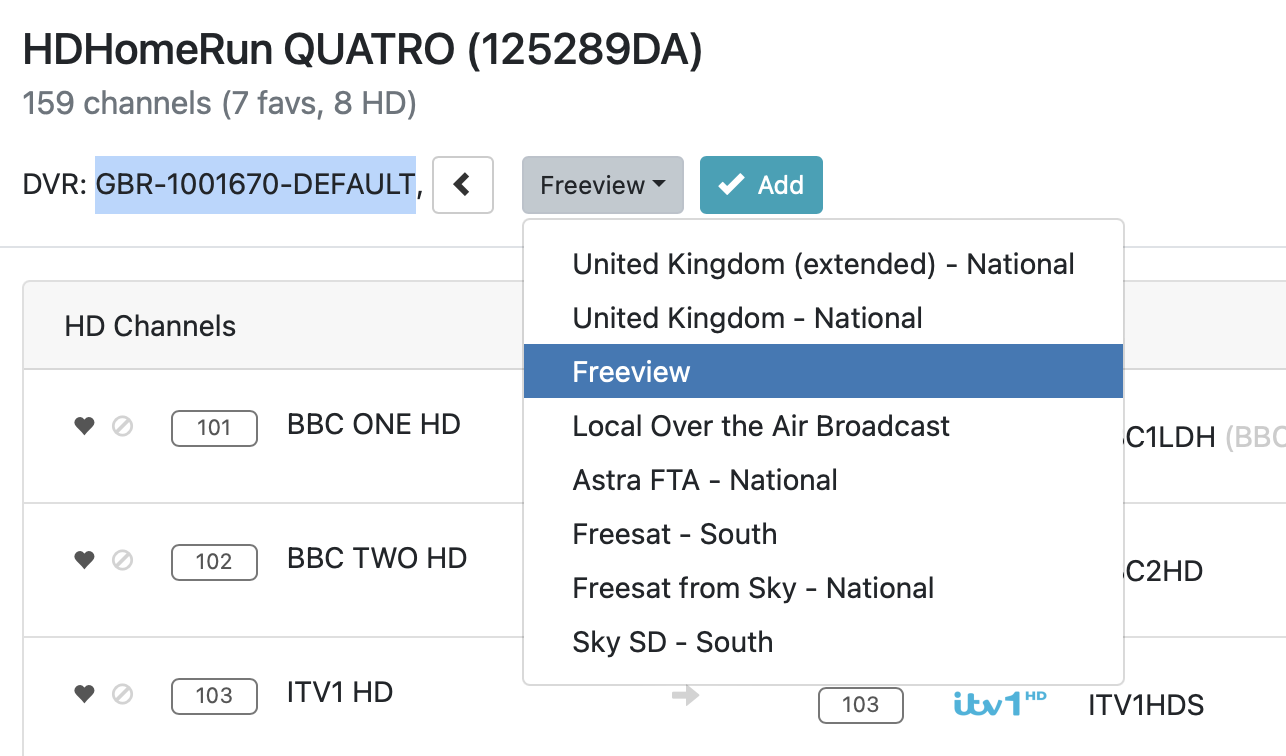Disable BBC ONE HD channel via ban icon
The height and width of the screenshot is (756, 1286).
click(122, 427)
